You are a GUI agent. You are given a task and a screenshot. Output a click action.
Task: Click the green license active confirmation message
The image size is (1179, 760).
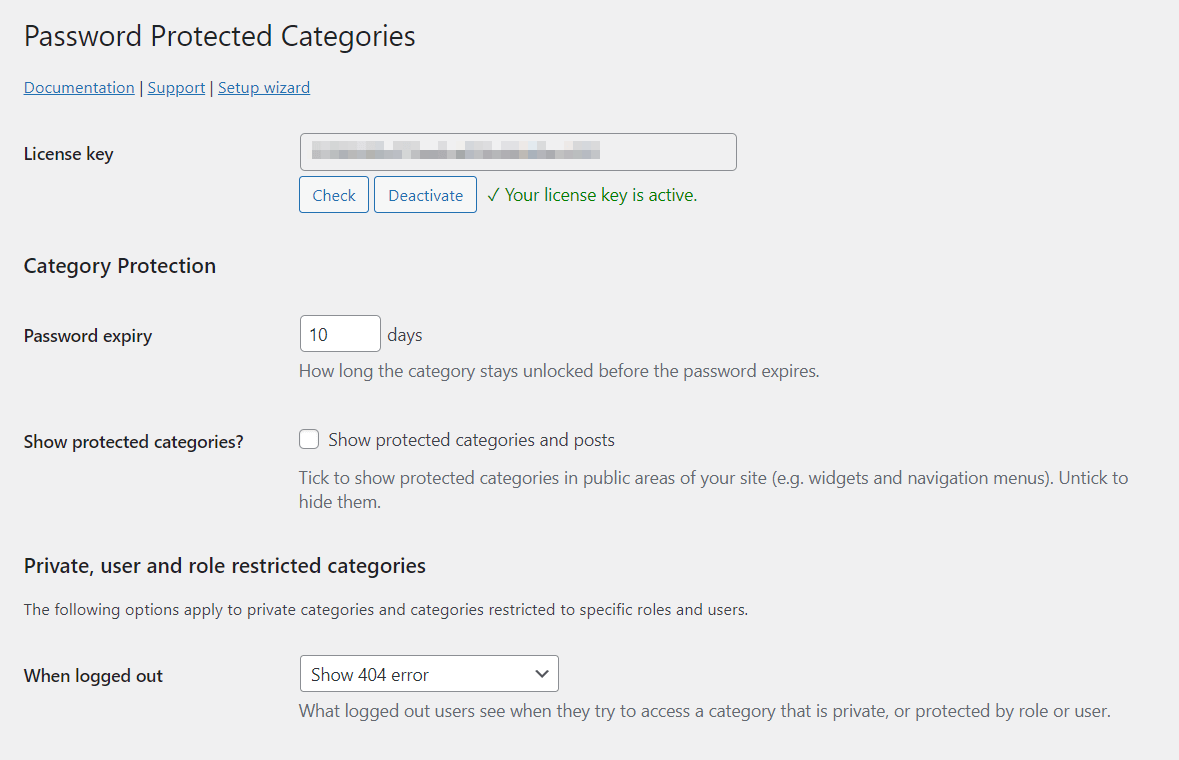click(593, 194)
